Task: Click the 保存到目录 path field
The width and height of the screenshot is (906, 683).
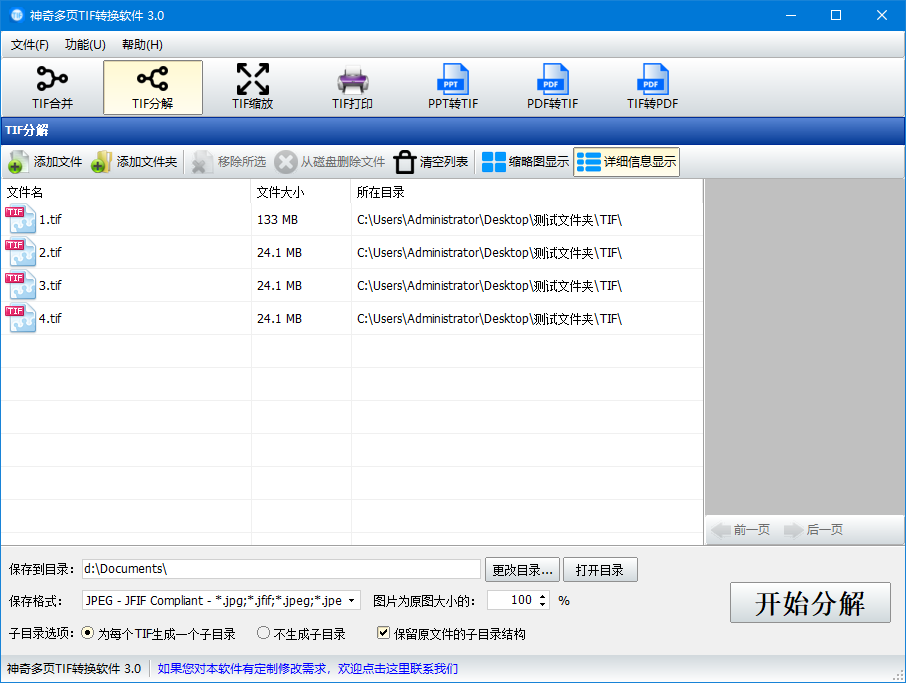Action: click(x=281, y=569)
